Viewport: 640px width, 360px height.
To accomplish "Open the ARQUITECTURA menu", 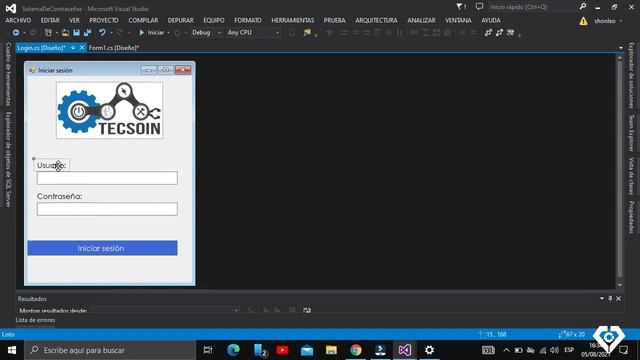I will coord(376,20).
